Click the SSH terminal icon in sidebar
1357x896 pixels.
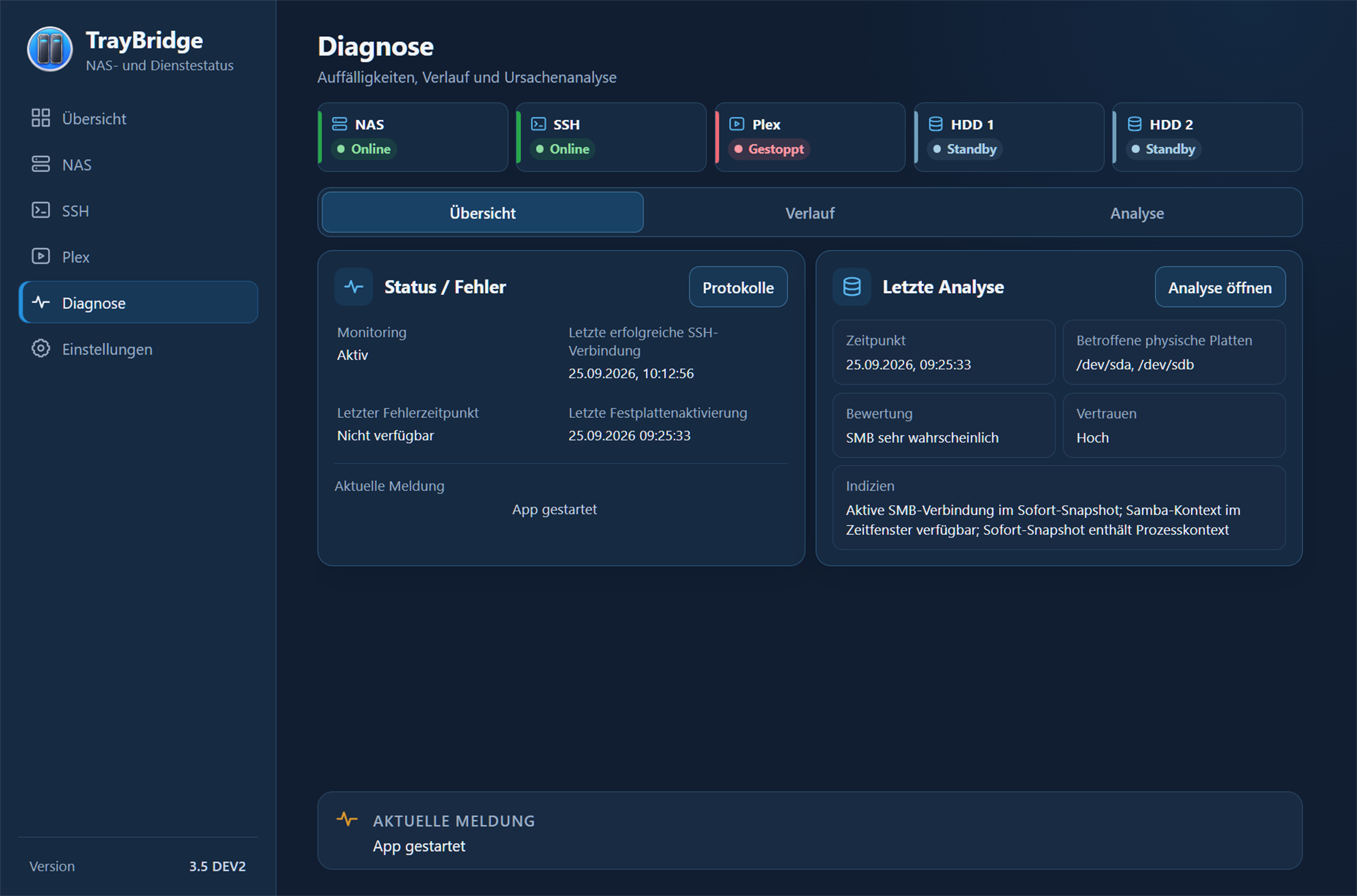[x=40, y=210]
